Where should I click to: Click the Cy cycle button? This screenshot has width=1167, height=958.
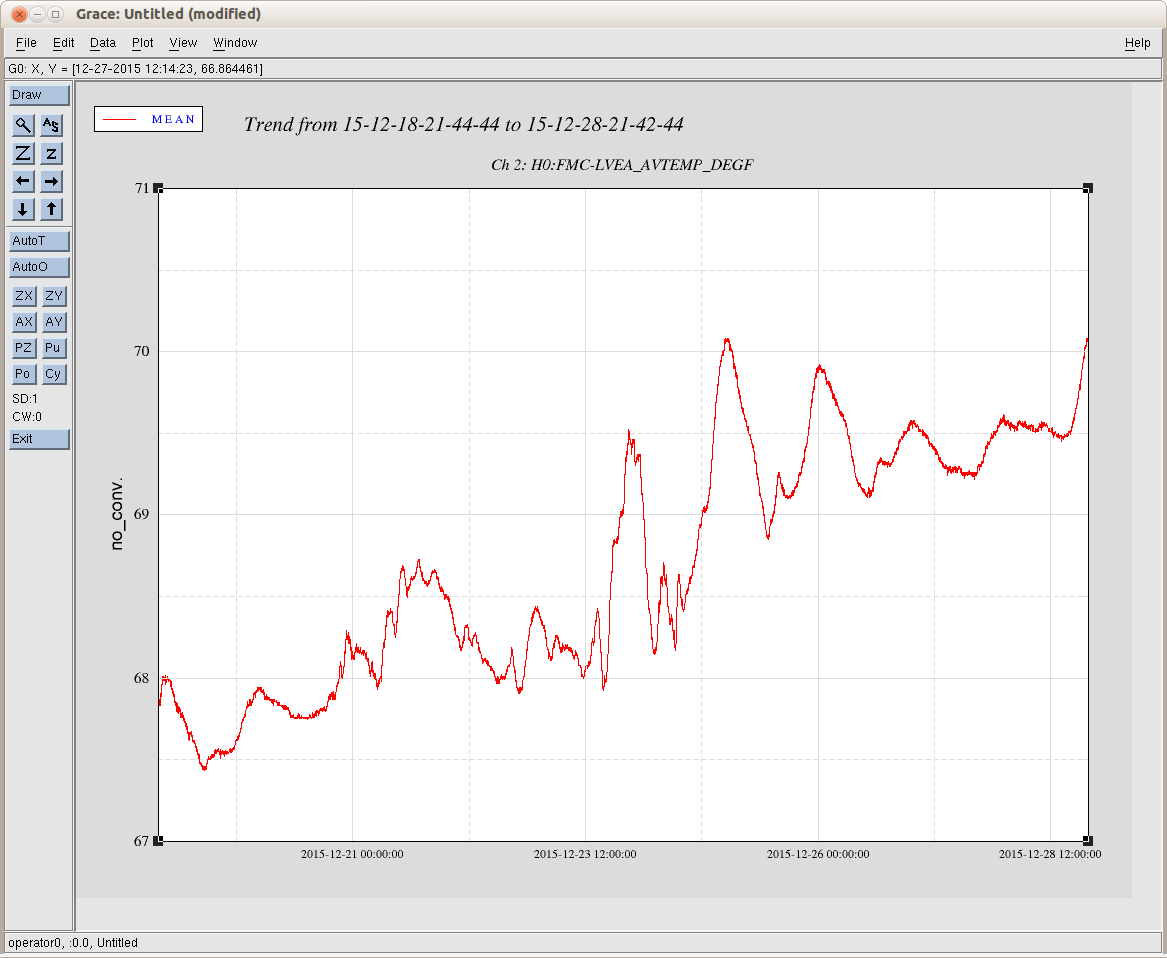pos(54,374)
